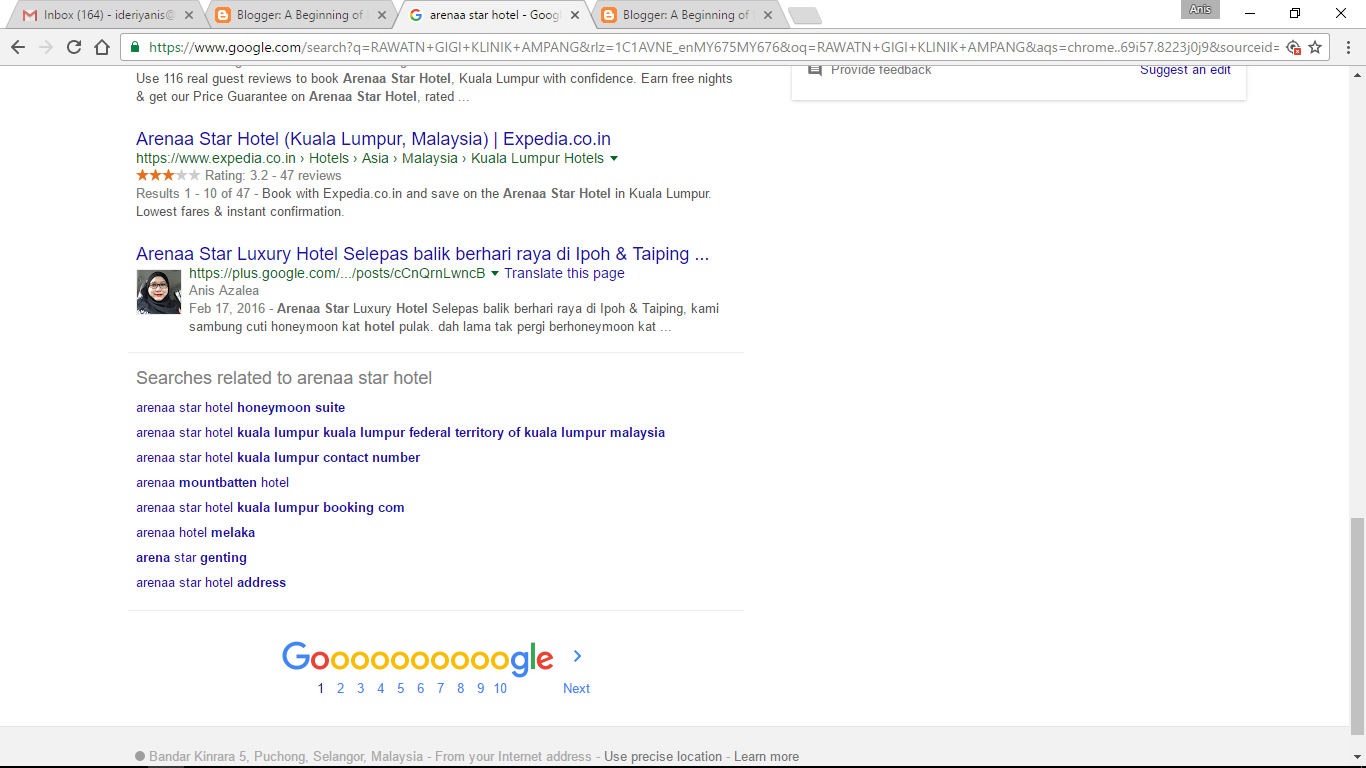Search arena star genting
The height and width of the screenshot is (768, 1366).
click(x=191, y=558)
